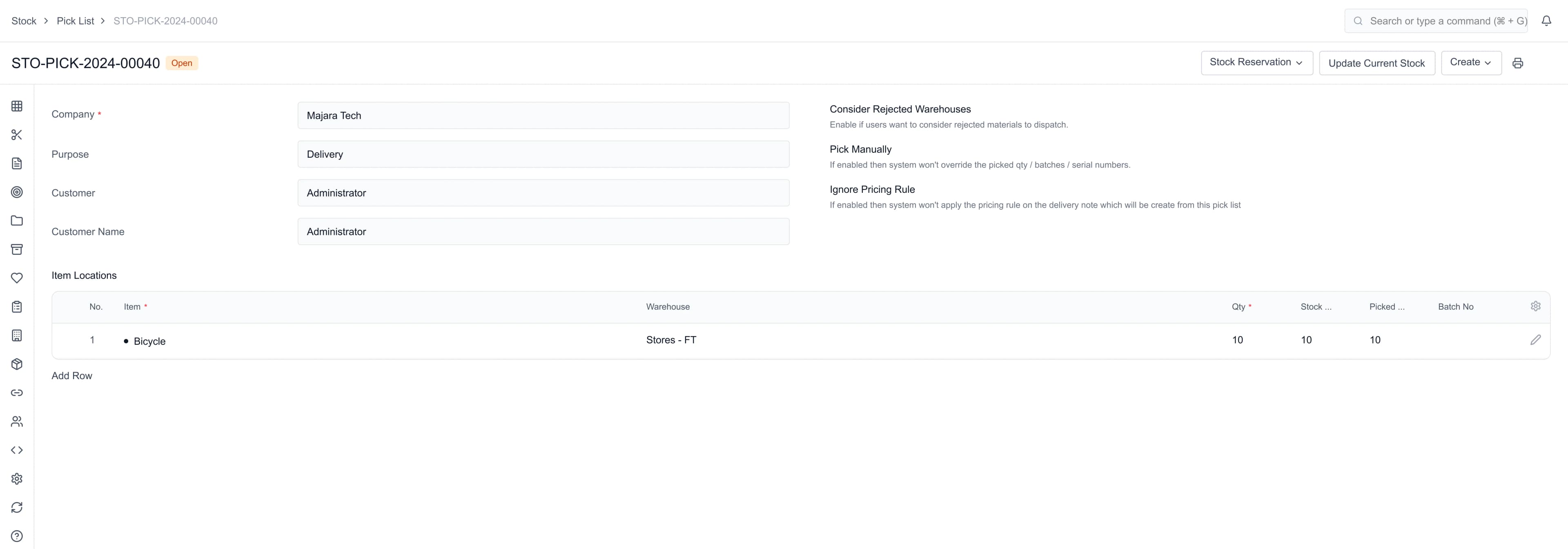The width and height of the screenshot is (1568, 549).
Task: Go to Stock via the breadcrumb
Action: (x=24, y=20)
